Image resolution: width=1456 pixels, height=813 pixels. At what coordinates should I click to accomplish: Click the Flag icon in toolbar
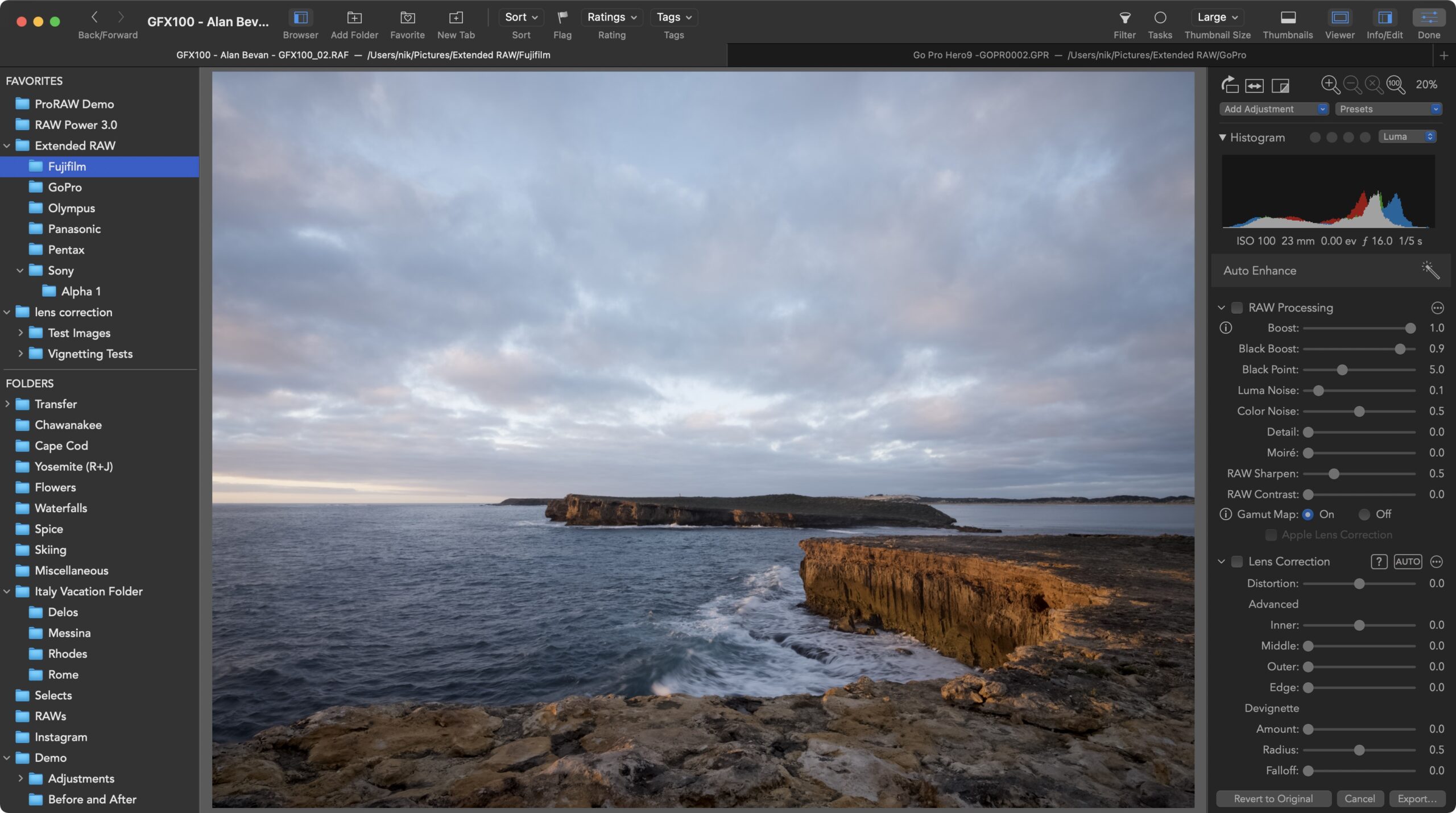click(x=562, y=17)
